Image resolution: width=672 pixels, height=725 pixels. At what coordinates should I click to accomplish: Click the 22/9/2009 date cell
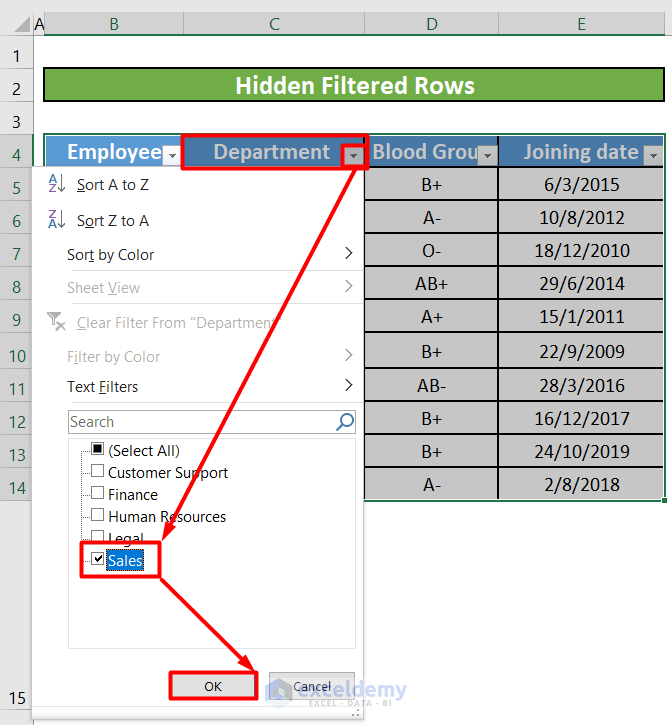(581, 351)
